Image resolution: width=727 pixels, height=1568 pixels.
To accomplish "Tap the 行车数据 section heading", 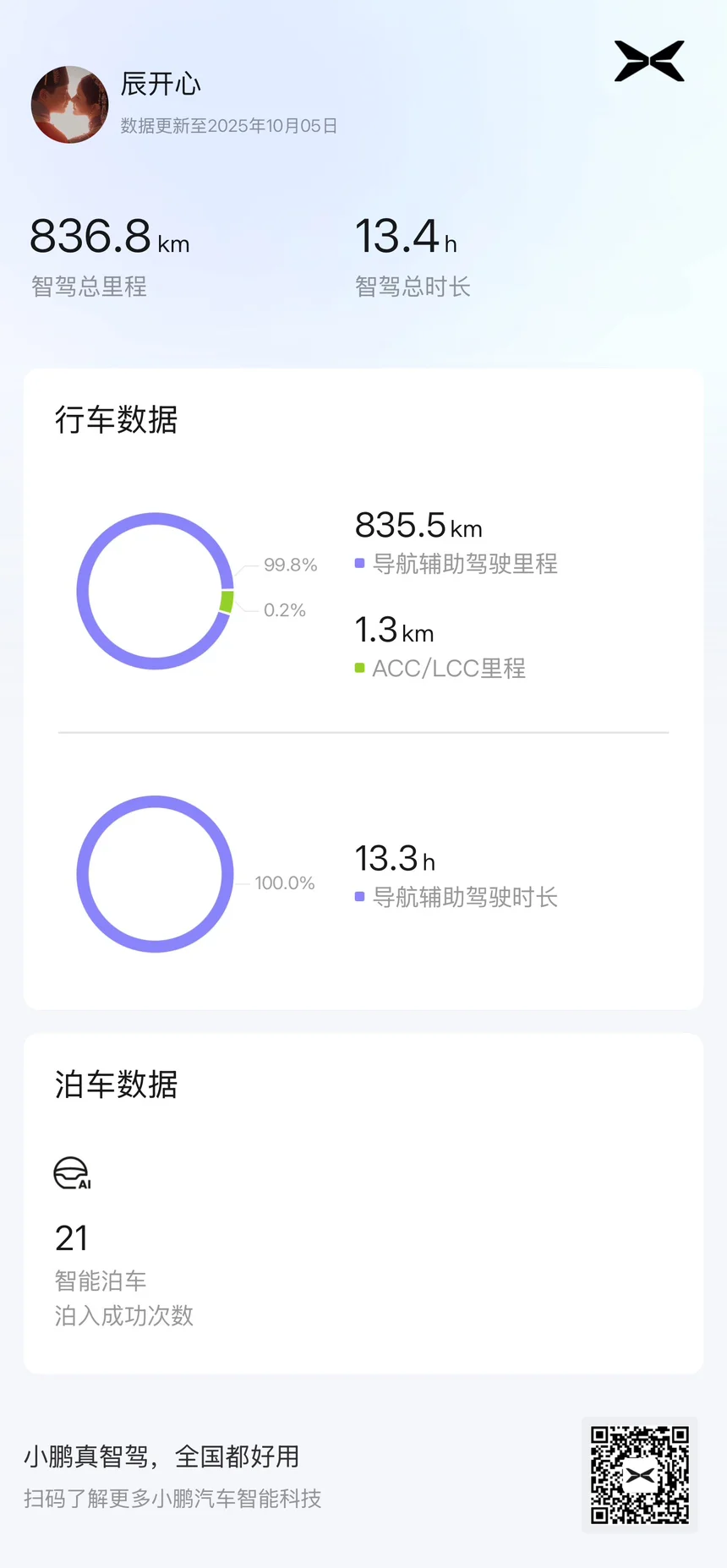I will [x=117, y=419].
